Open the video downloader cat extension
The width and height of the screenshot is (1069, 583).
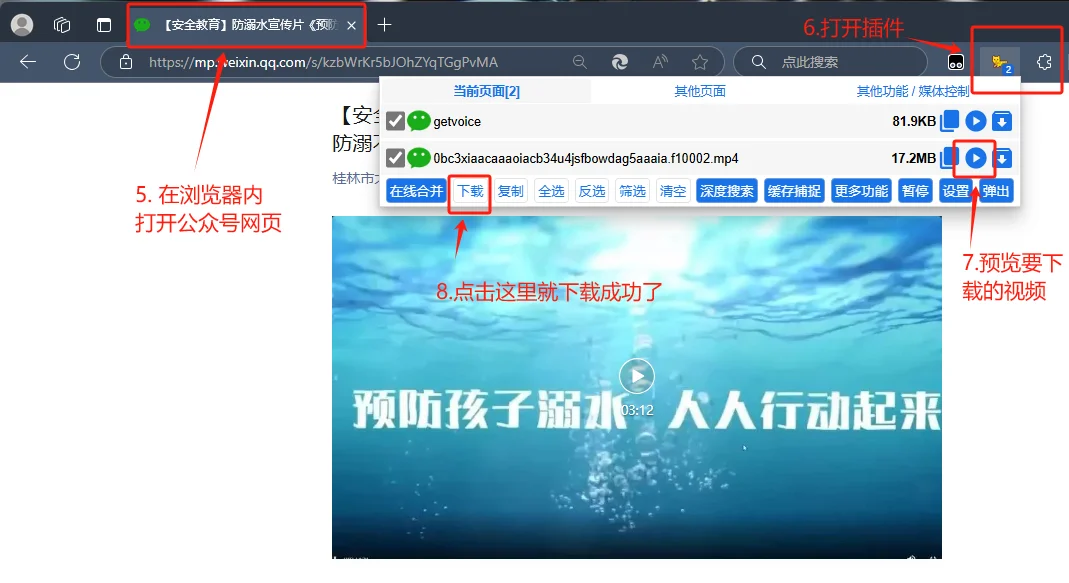(998, 62)
